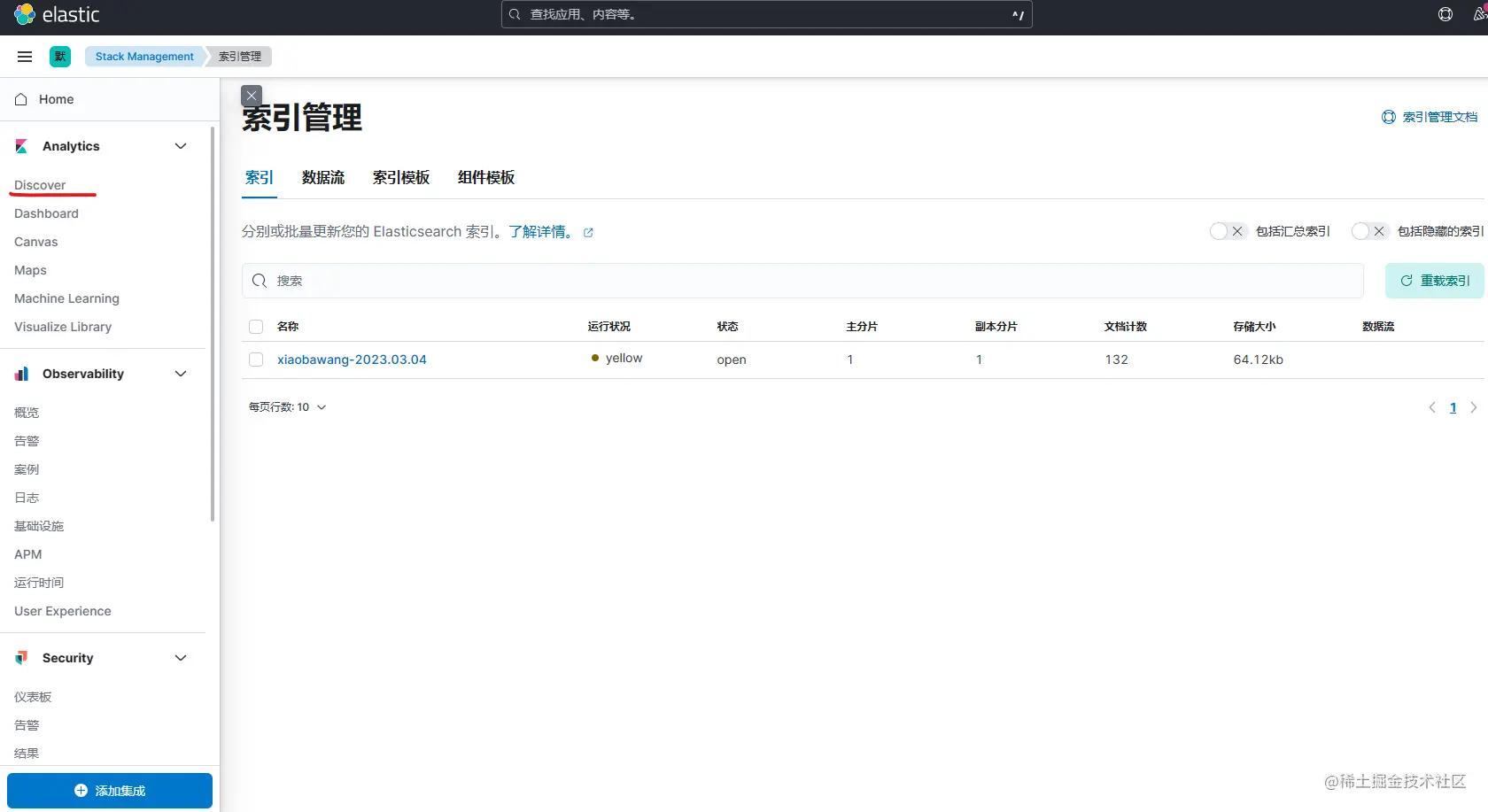Switch to the 组件模板 tab
This screenshot has height=812, width=1488.
(x=485, y=177)
